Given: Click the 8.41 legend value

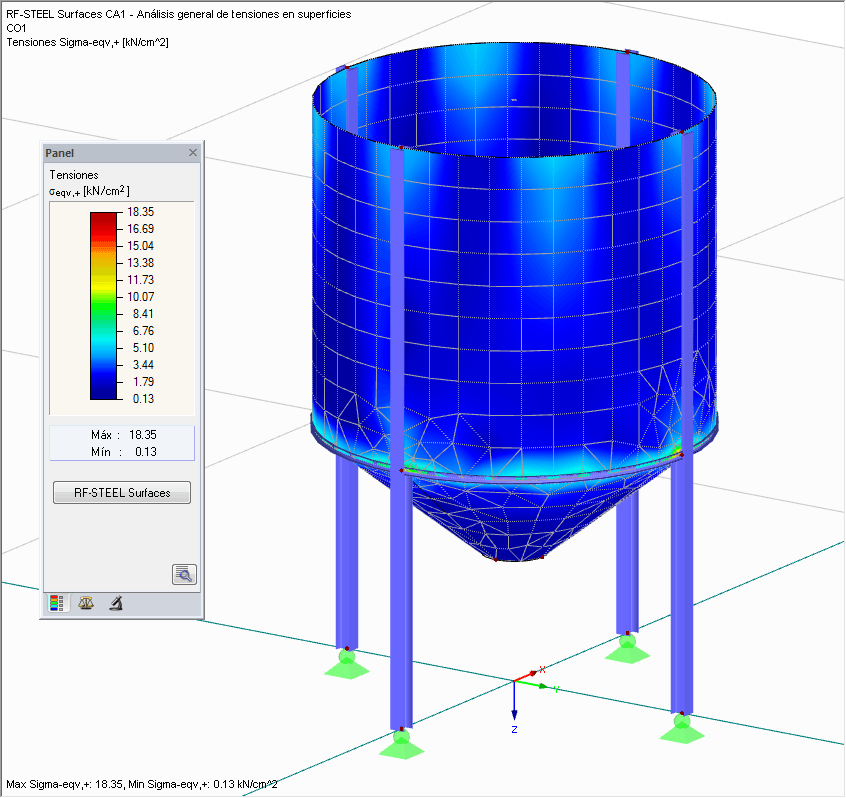Looking at the screenshot, I should point(143,313).
